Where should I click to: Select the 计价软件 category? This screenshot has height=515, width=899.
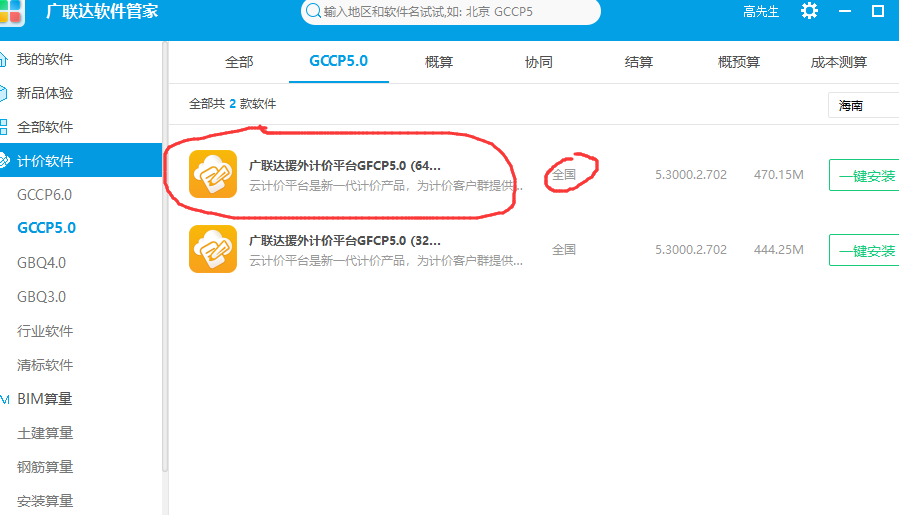pyautogui.click(x=81, y=161)
